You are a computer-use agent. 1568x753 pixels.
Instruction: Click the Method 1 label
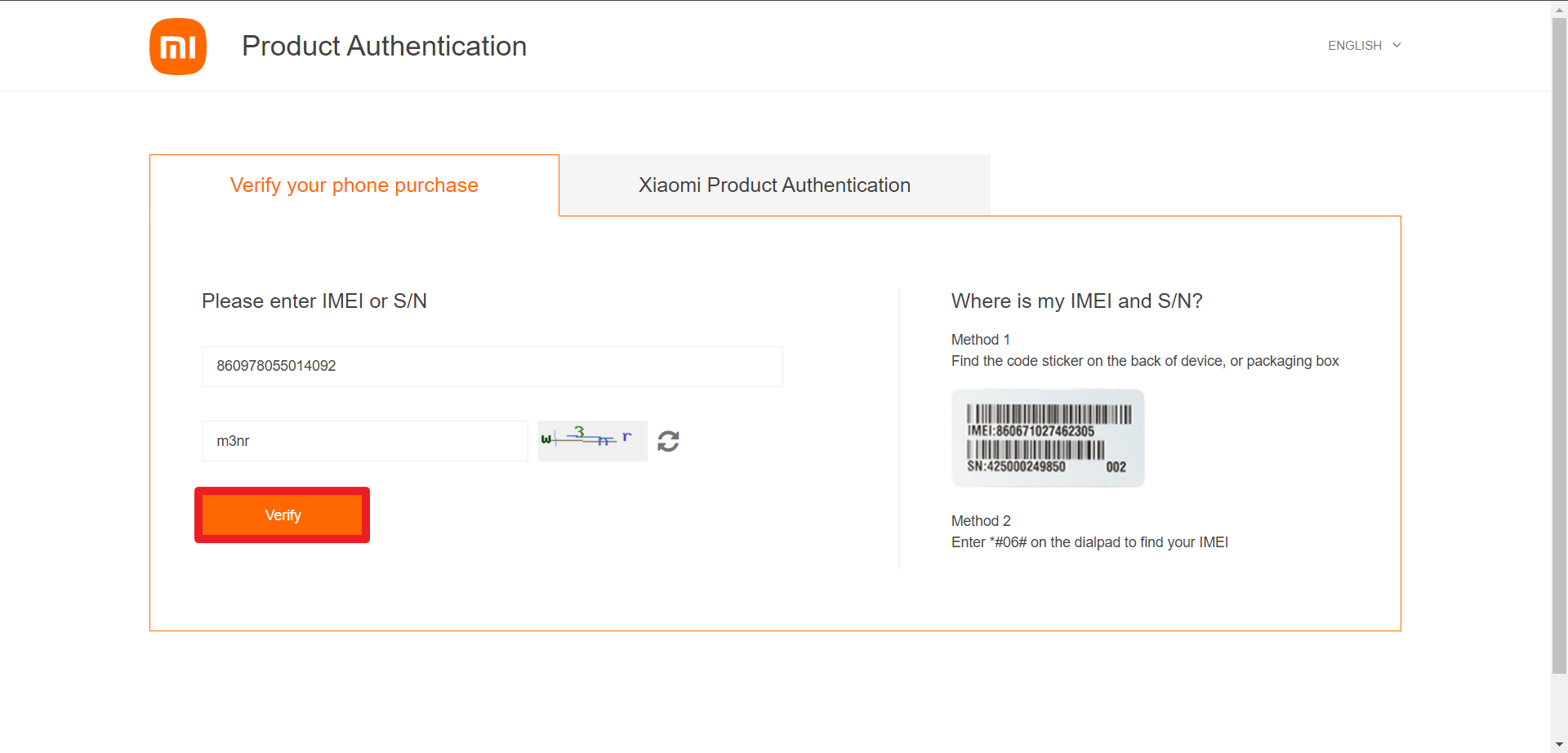point(980,340)
